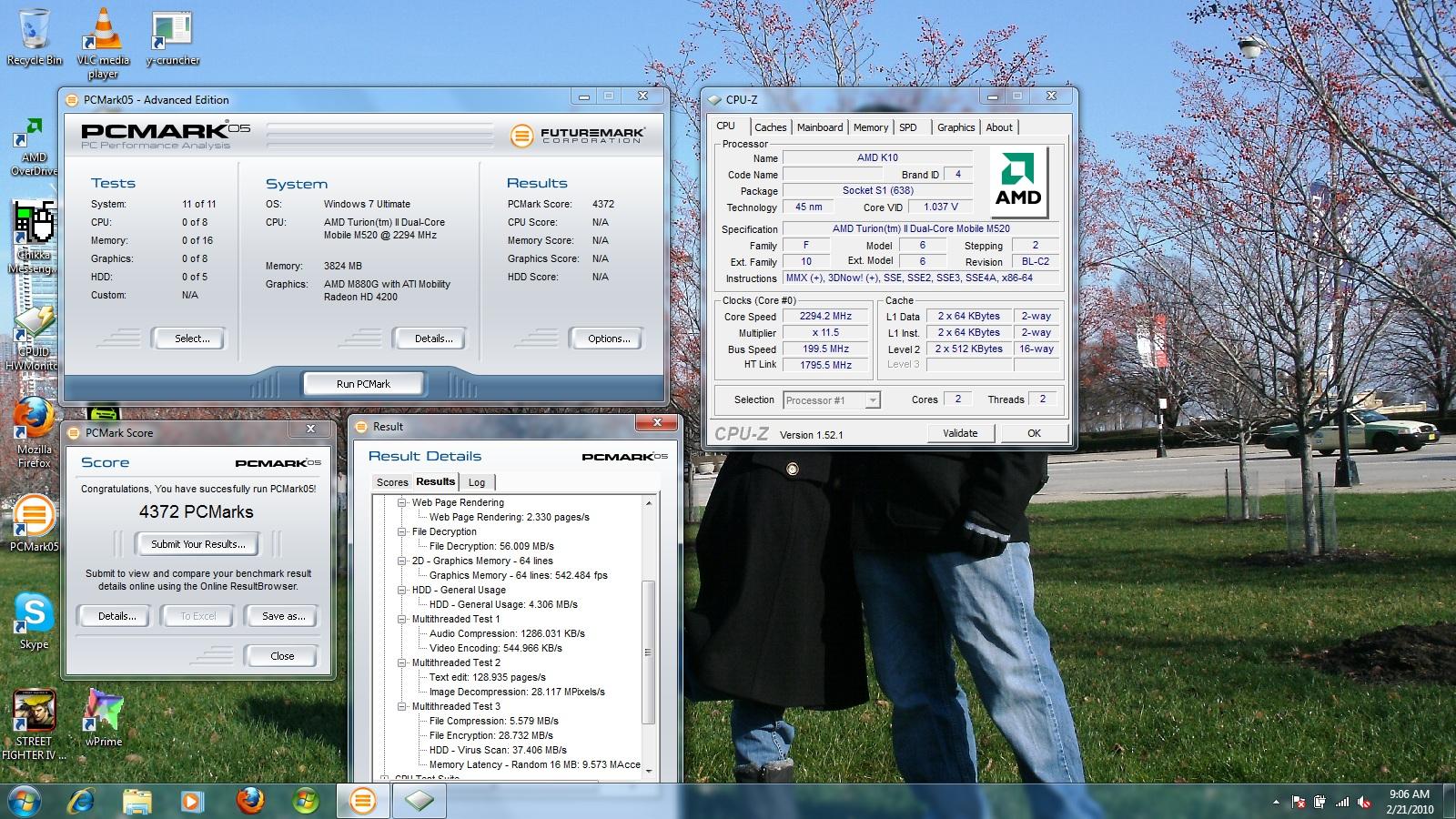The height and width of the screenshot is (819, 1456).
Task: Collapse the Multithreaded Test 2 node
Action: pyautogui.click(x=402, y=662)
